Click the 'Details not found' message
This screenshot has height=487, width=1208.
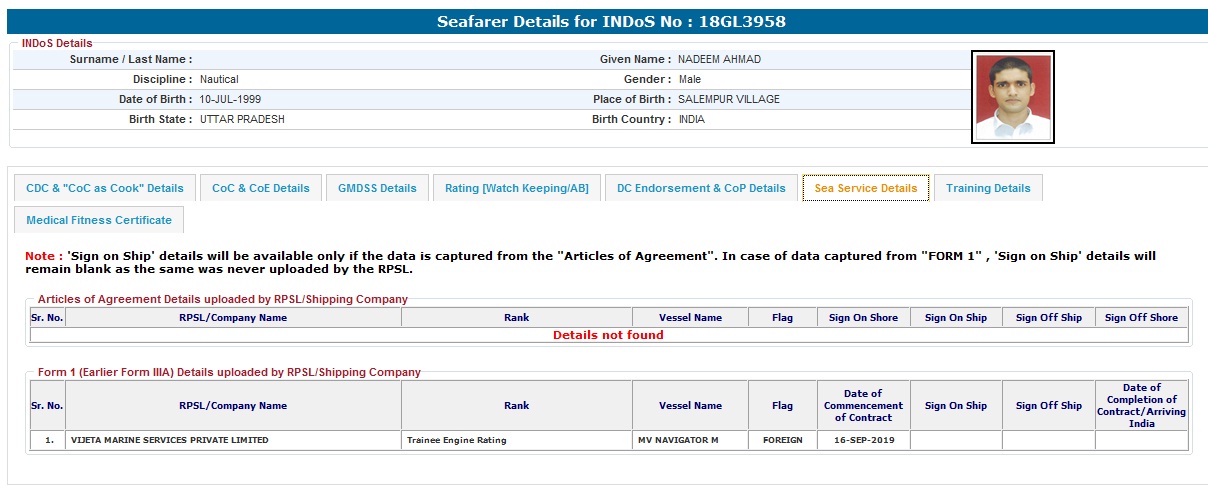tap(608, 335)
